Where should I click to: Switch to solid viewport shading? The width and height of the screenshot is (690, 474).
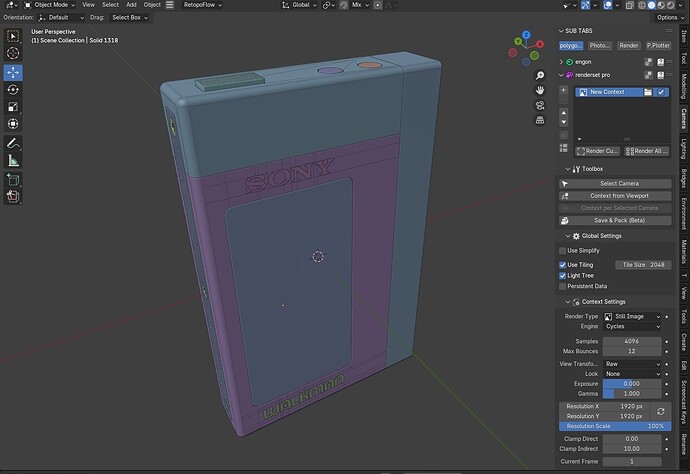(x=651, y=5)
